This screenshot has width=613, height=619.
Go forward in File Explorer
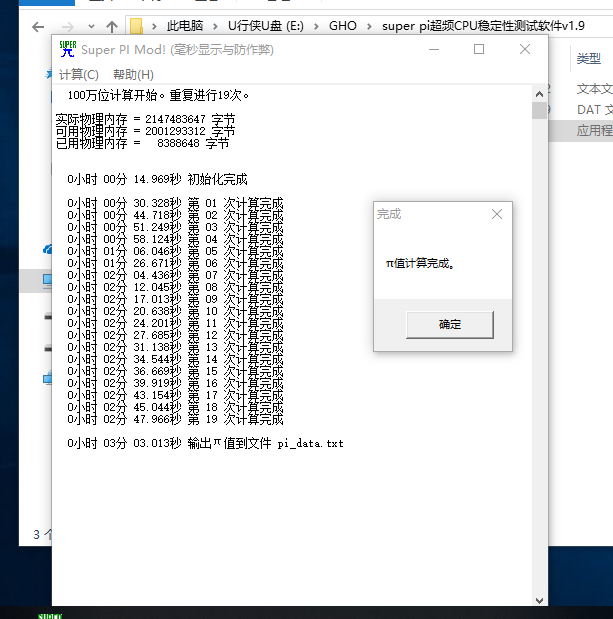click(x=67, y=27)
